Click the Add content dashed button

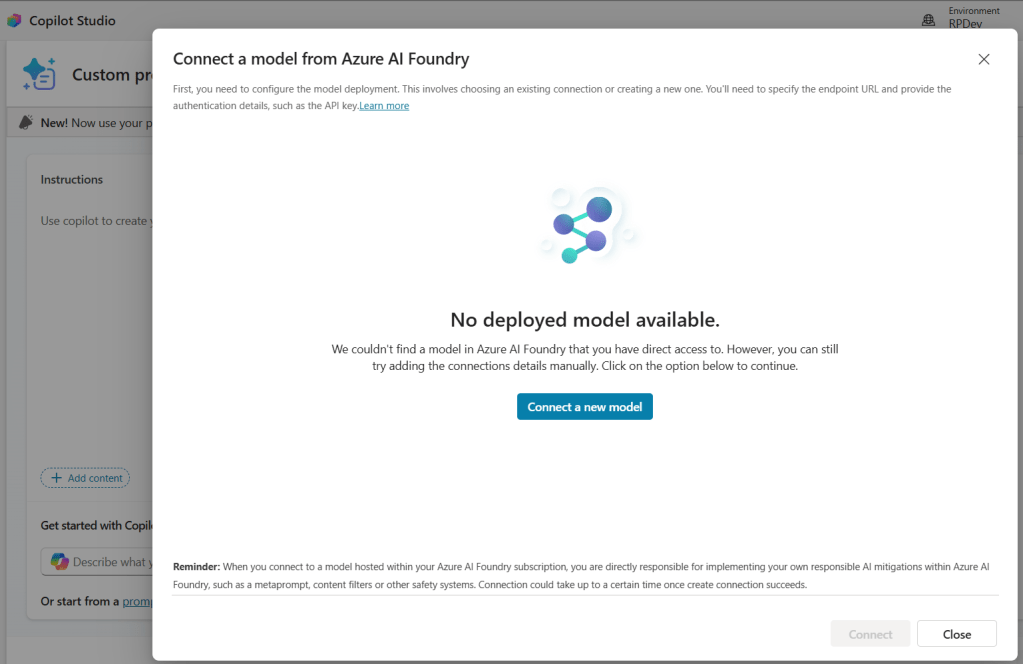(85, 478)
